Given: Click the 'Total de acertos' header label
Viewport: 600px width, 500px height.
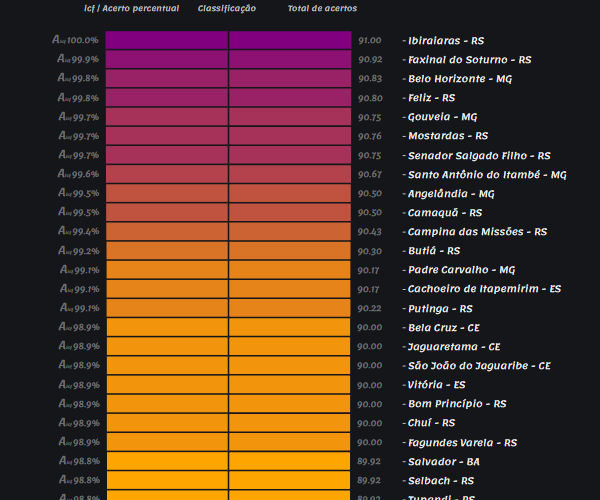Looking at the screenshot, I should [x=322, y=8].
